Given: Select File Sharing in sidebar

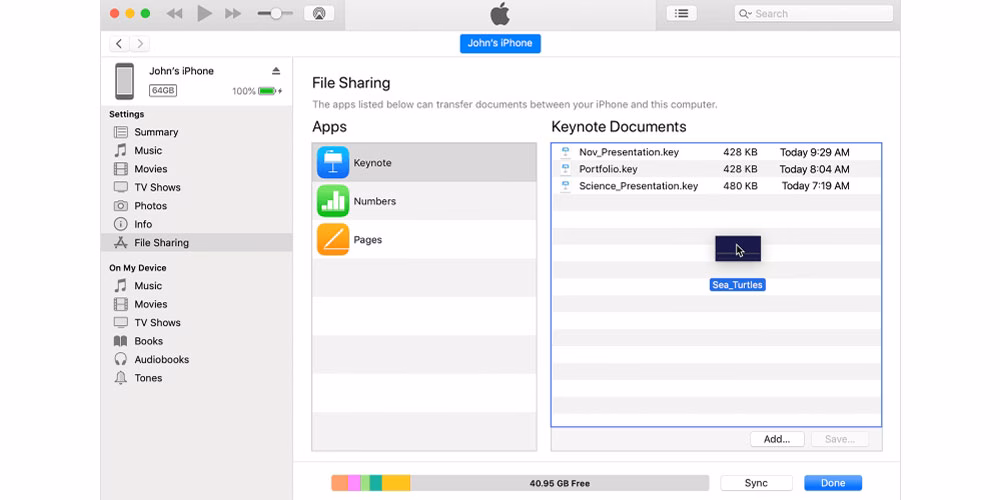Looking at the screenshot, I should click(196, 242).
